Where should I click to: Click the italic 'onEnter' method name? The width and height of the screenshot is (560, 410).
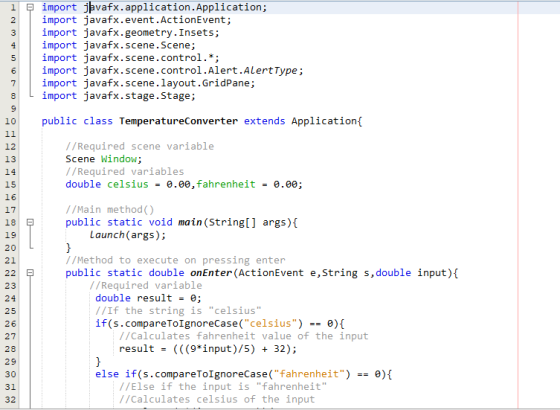[211, 273]
